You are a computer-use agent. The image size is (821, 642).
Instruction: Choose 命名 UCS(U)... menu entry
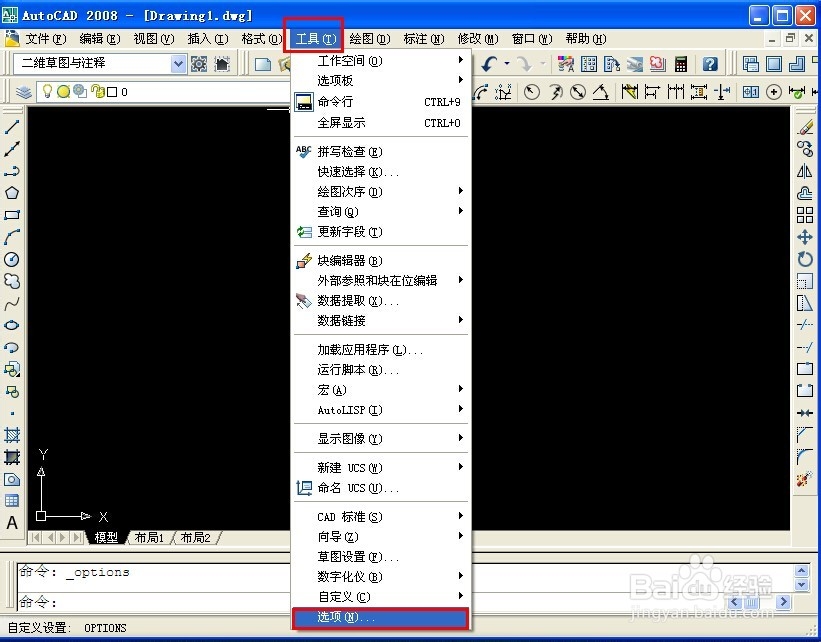(381, 488)
